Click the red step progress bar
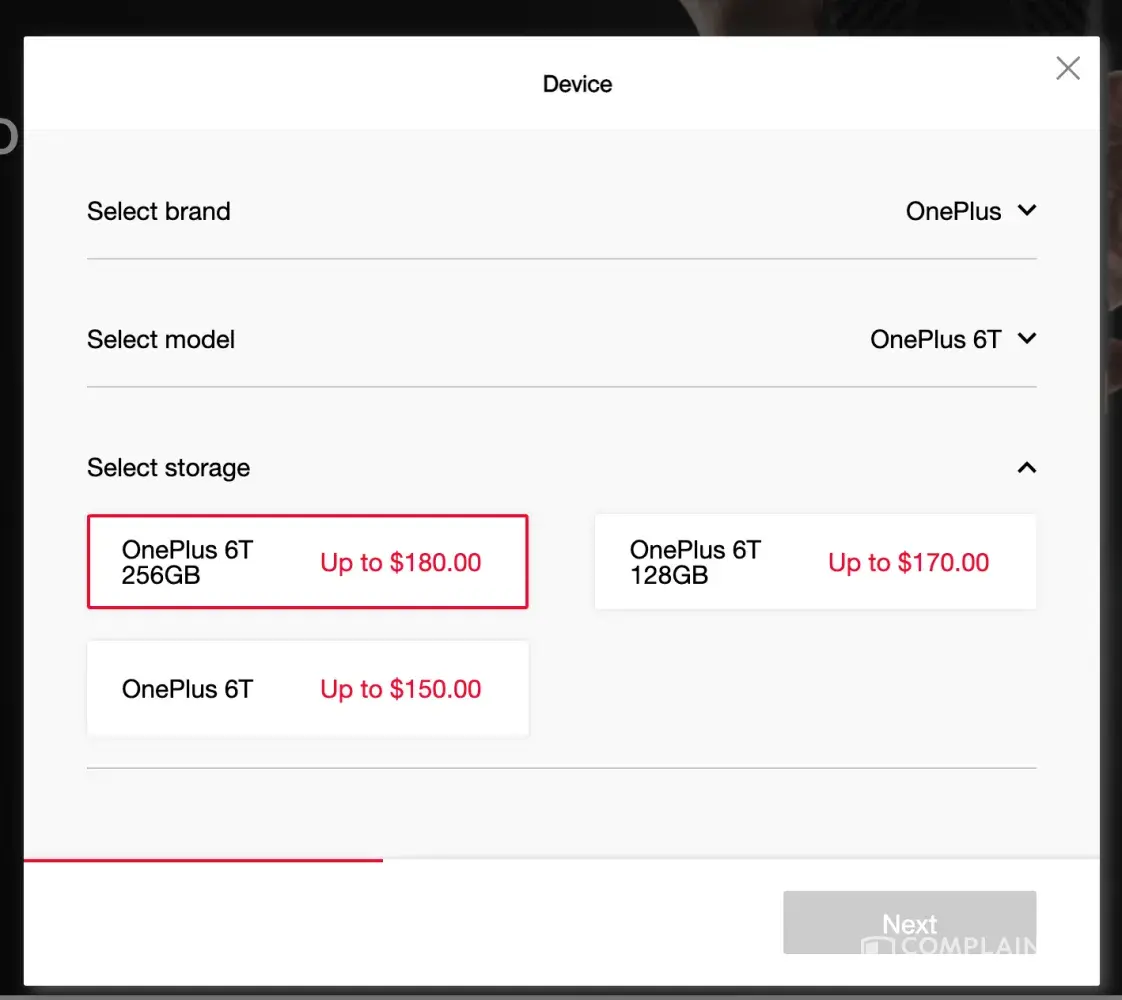Screen dimensions: 1122x1000 tap(203, 859)
